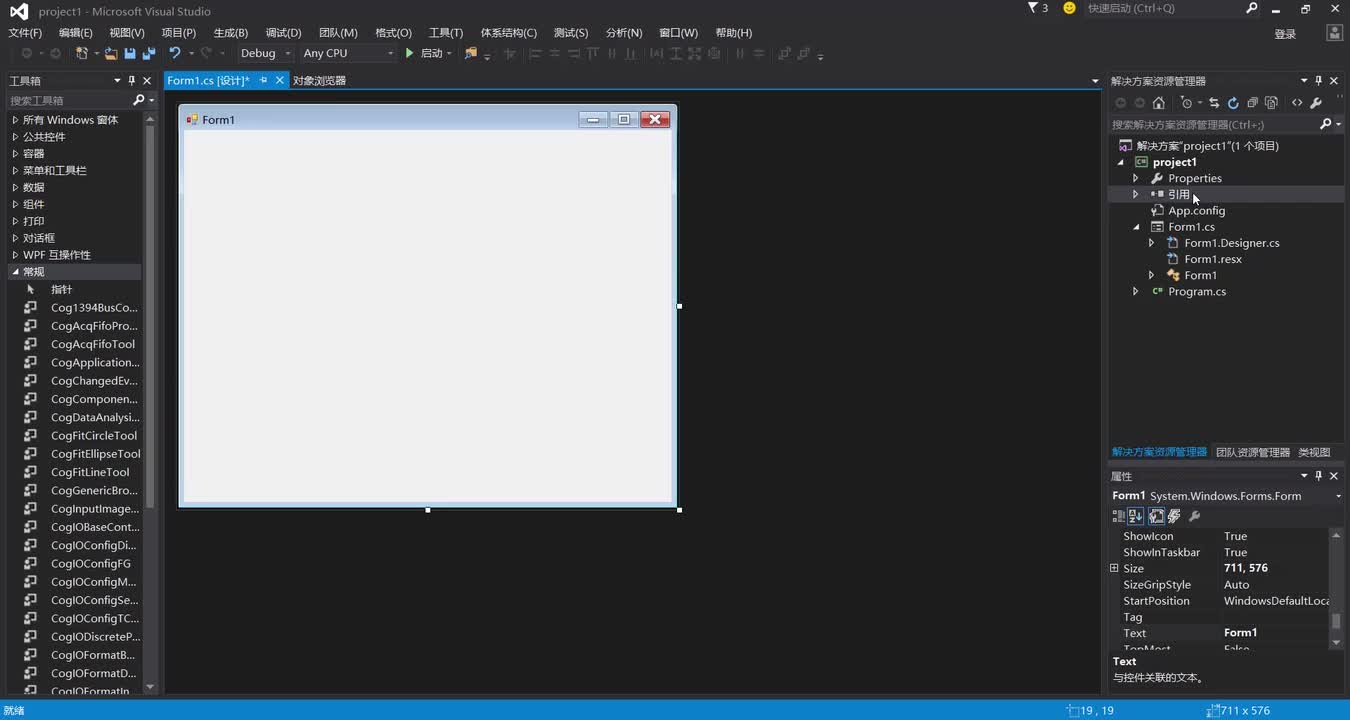Click the 搜索工具箱 search field
This screenshot has width=1350, height=720.
pos(68,100)
